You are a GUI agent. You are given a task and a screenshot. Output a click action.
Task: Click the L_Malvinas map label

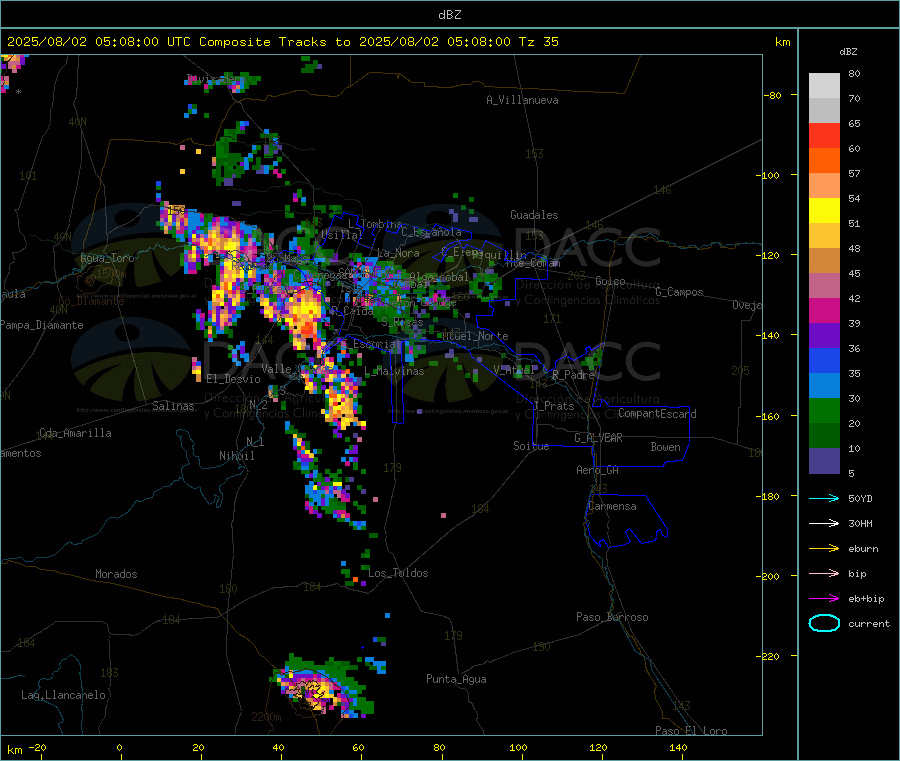[x=394, y=372]
